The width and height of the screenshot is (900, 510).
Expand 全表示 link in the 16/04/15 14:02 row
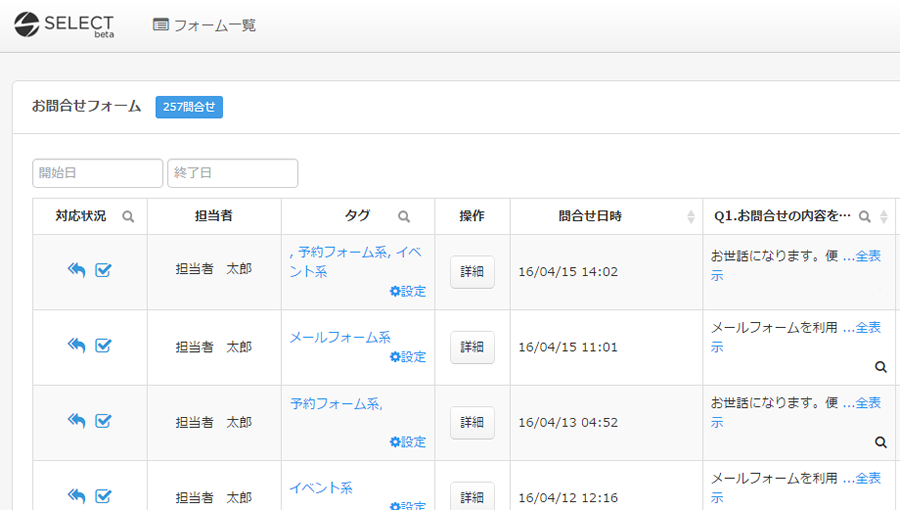(x=861, y=257)
